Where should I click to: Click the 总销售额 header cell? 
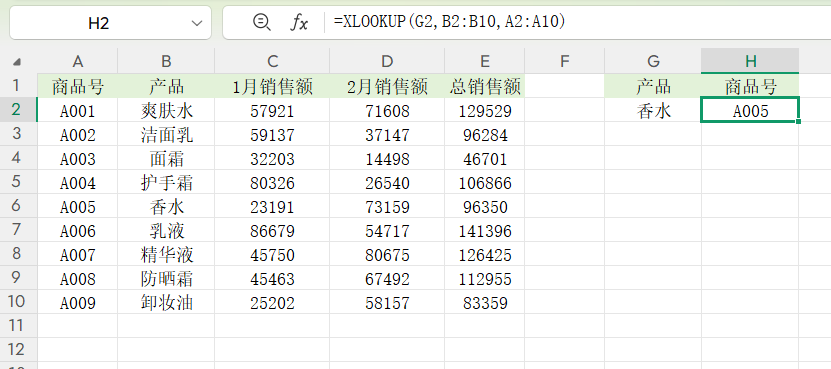(484, 86)
